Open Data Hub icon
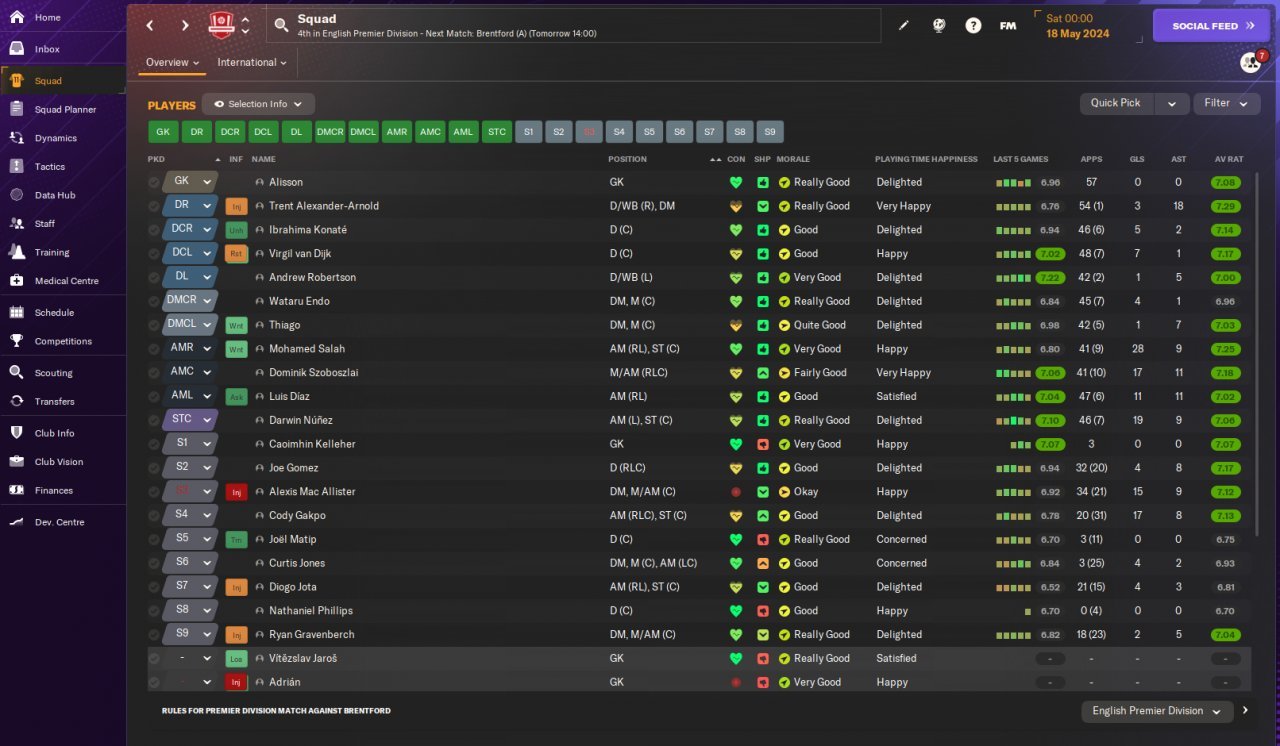Image resolution: width=1280 pixels, height=746 pixels. coord(16,195)
